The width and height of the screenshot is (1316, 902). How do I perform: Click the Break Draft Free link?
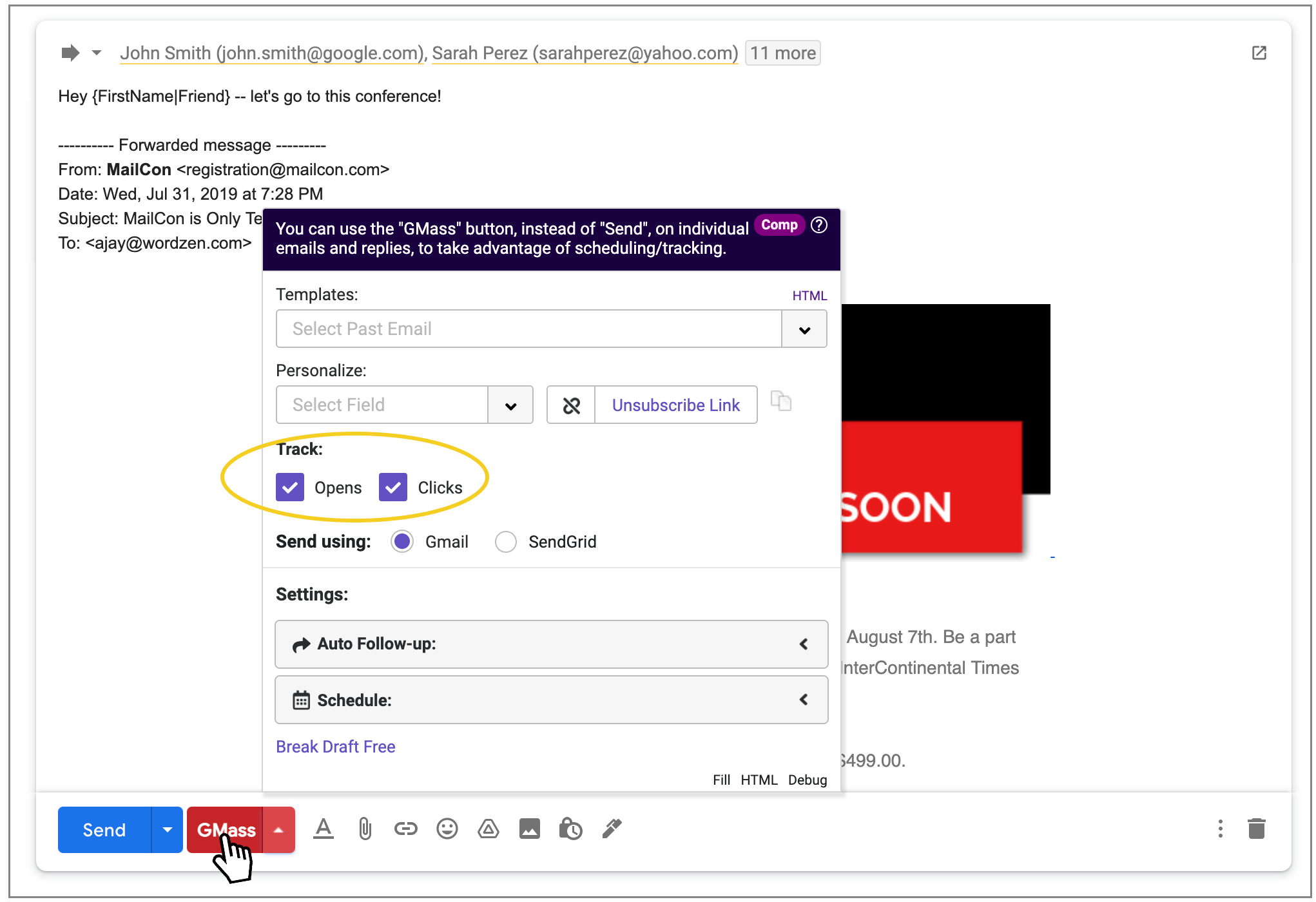[336, 747]
